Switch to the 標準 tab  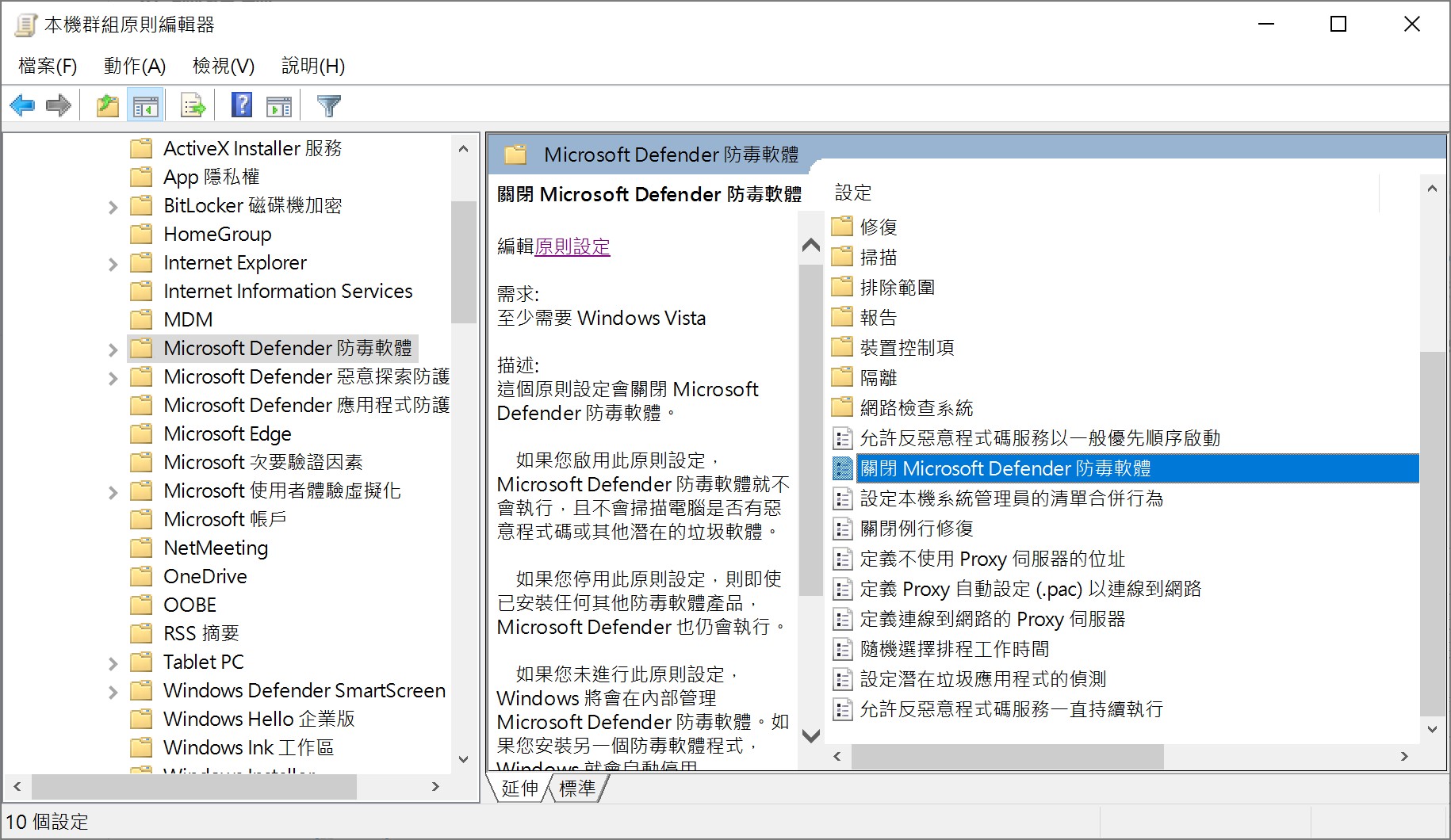[576, 788]
